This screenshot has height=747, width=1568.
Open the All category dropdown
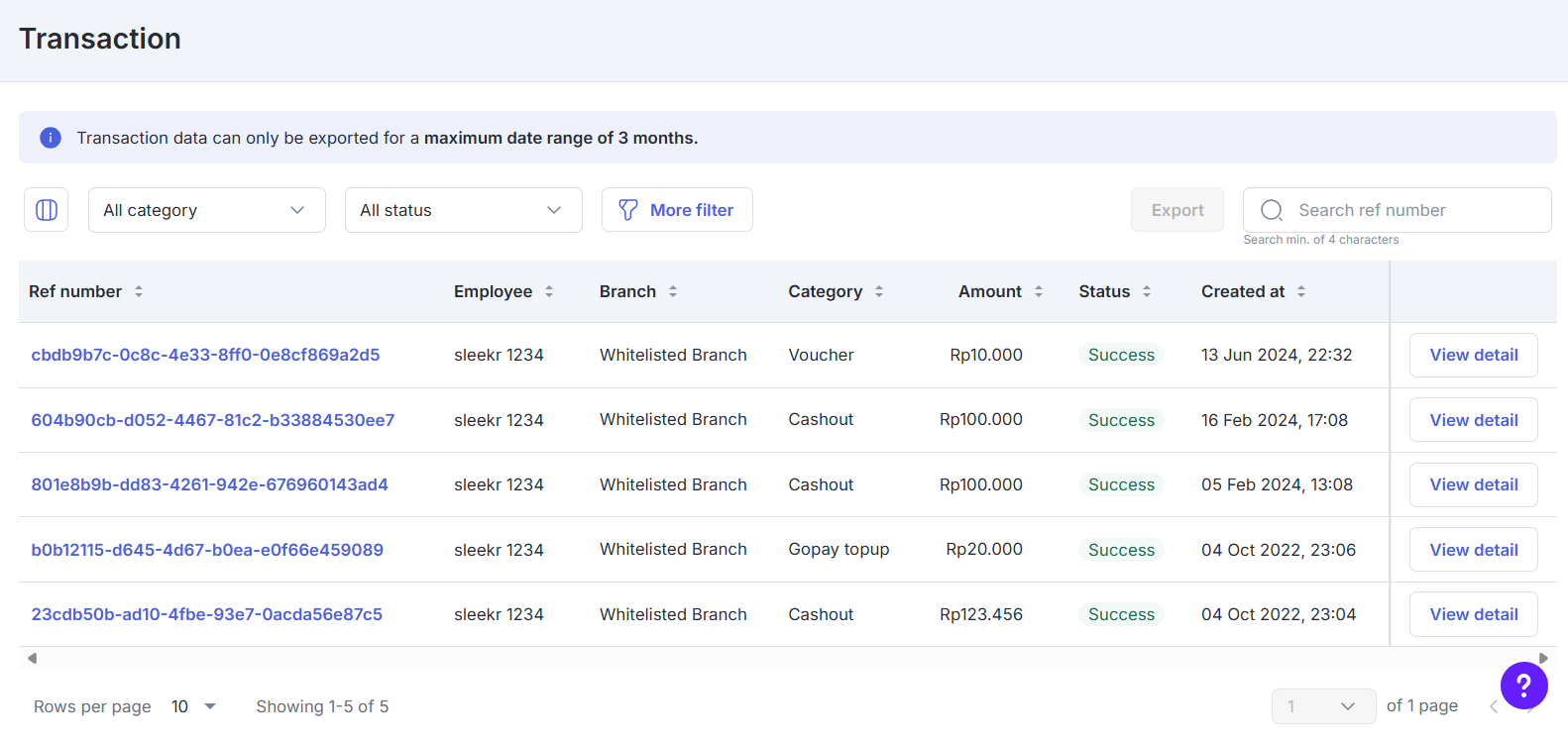pyautogui.click(x=207, y=210)
